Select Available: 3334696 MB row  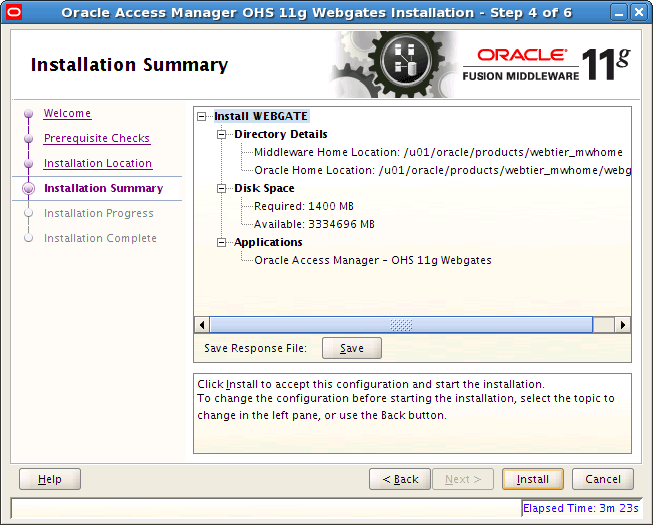(x=314, y=224)
